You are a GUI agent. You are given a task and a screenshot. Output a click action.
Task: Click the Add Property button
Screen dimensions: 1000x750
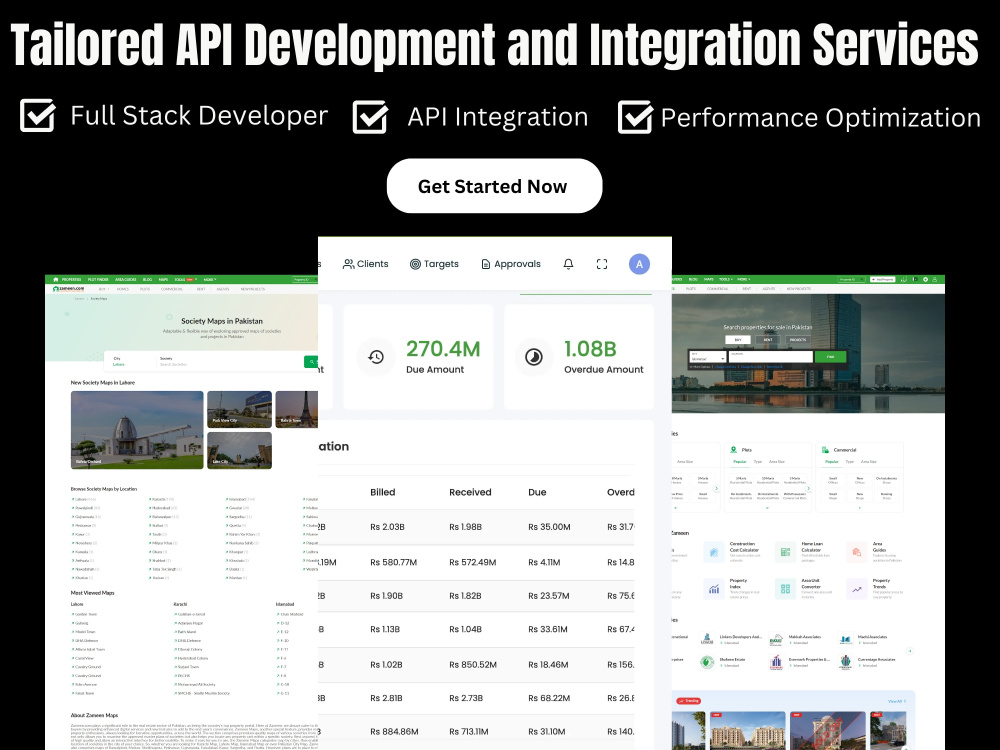883,279
